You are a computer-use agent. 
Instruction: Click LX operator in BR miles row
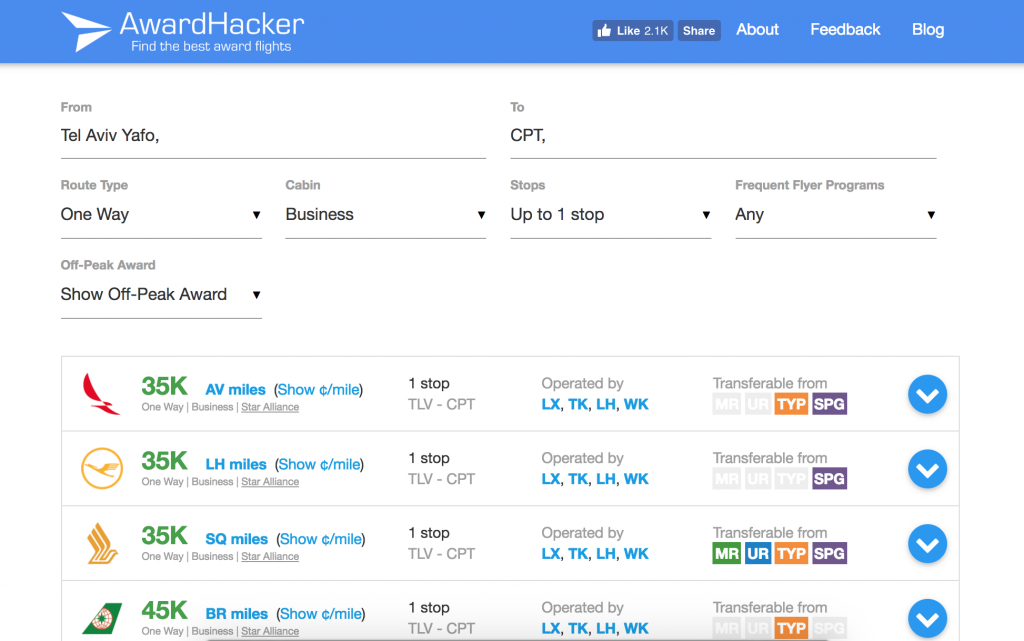(551, 629)
